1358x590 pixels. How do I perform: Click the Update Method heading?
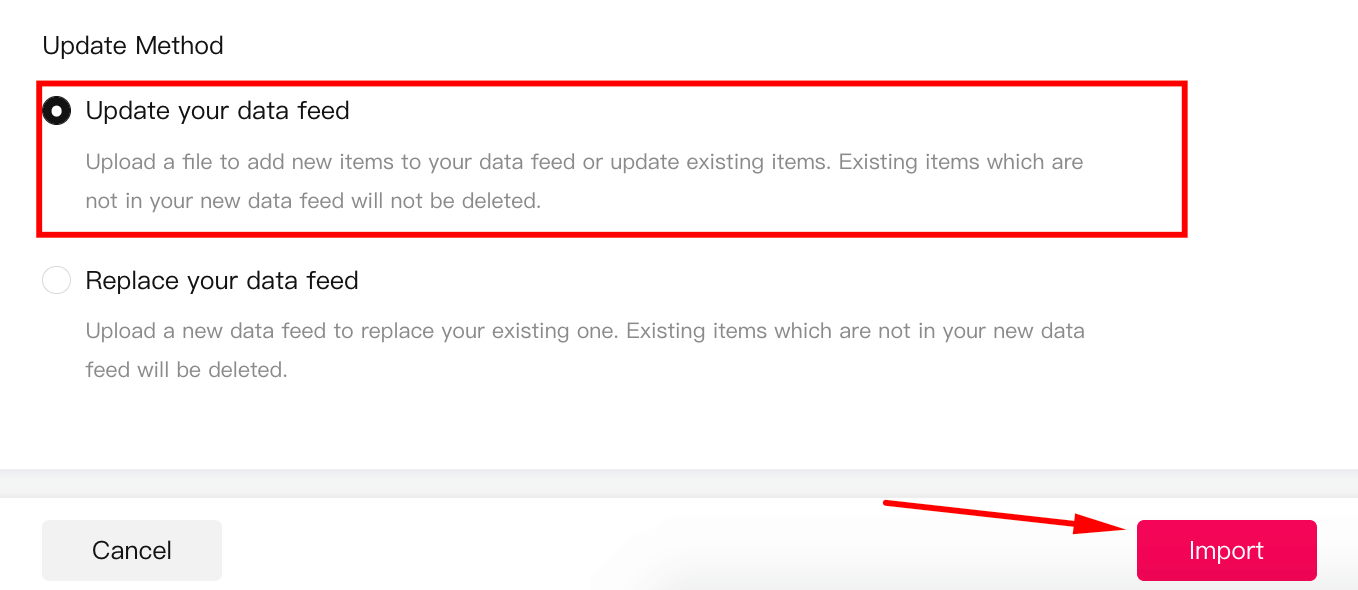132,45
